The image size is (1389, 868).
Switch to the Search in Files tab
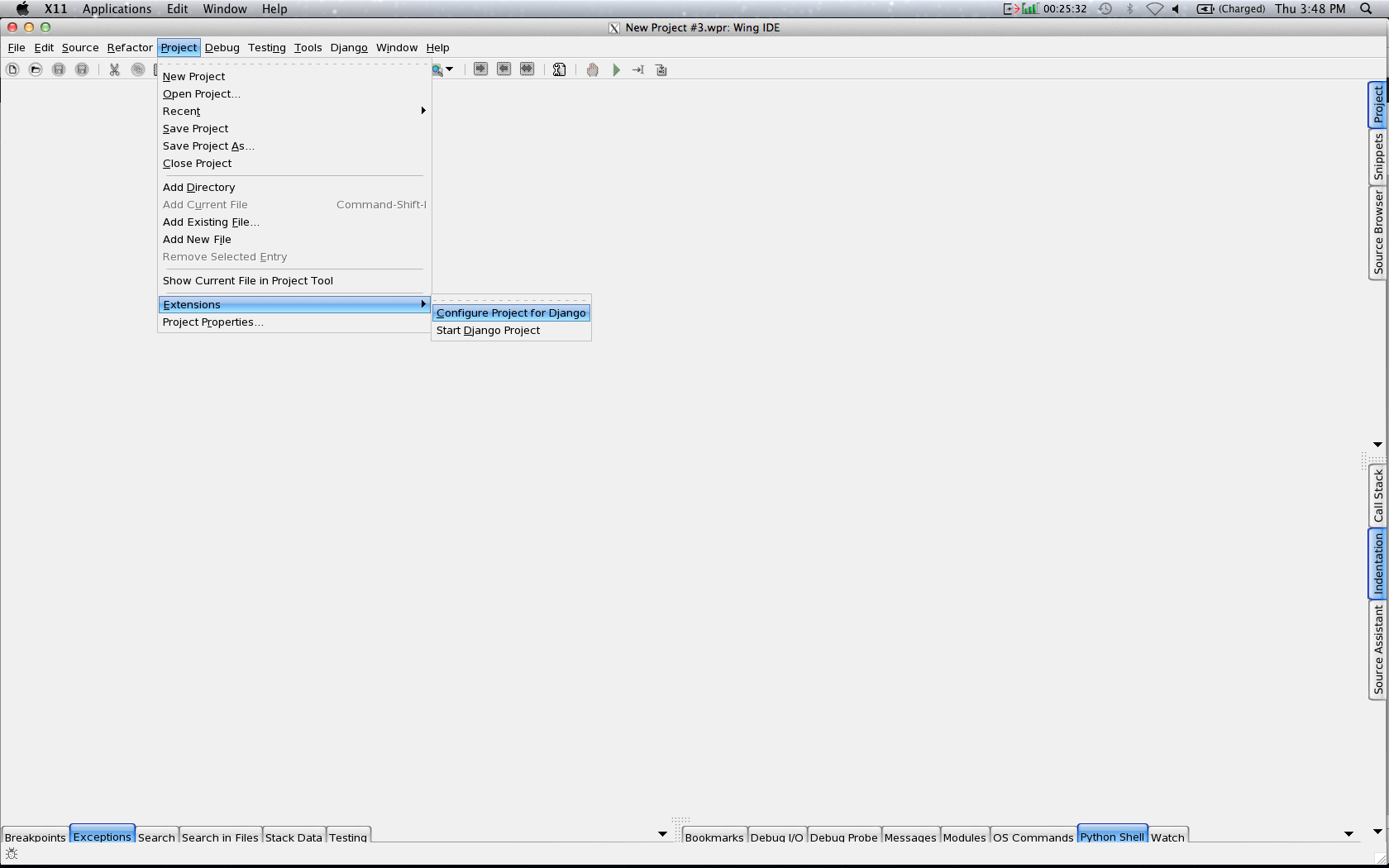[220, 837]
